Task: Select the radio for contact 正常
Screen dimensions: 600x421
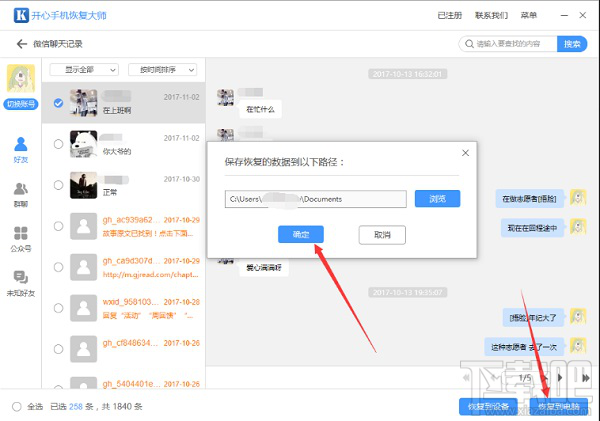Action: tap(58, 185)
